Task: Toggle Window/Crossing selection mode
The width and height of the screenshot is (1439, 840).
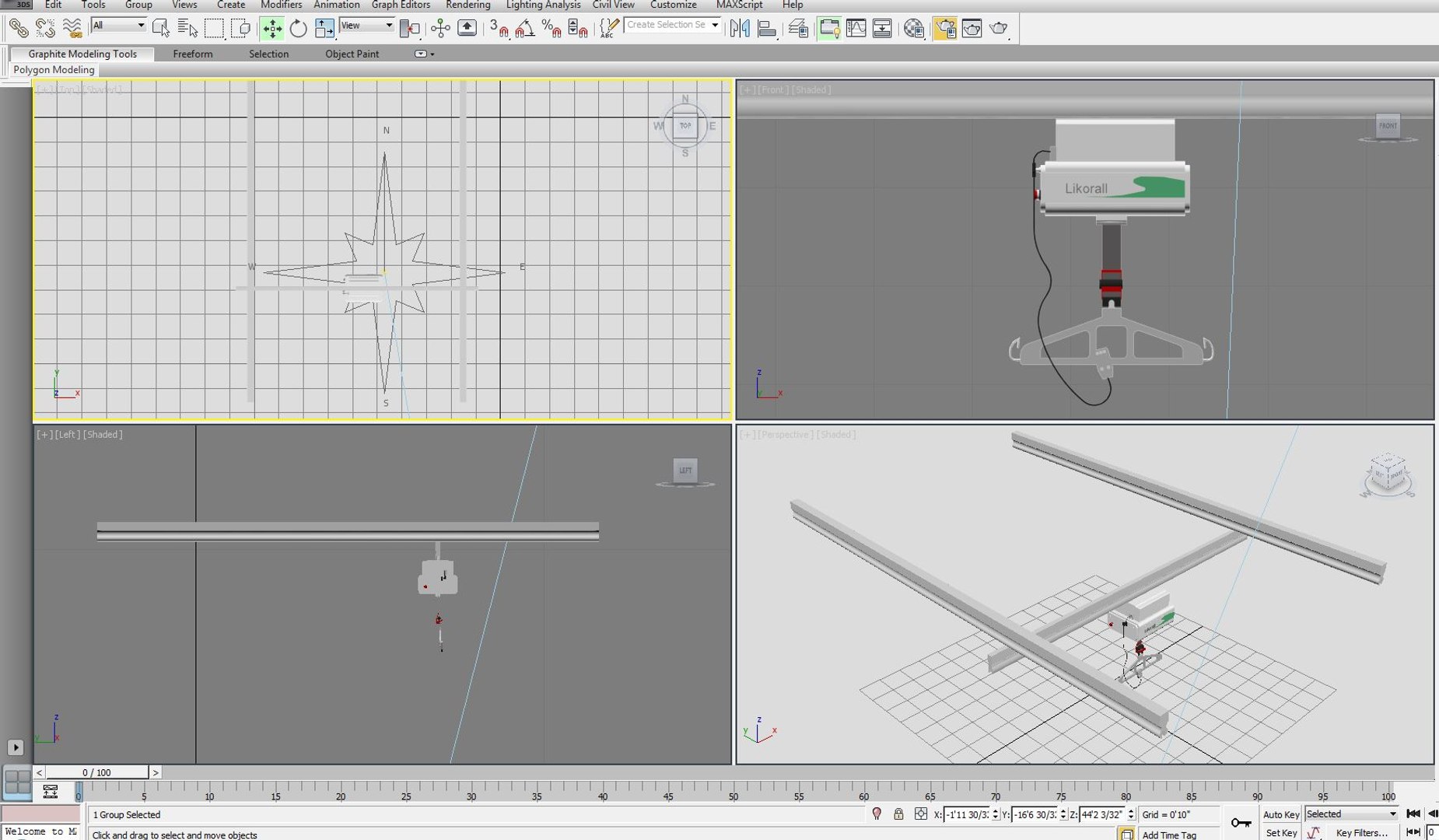Action: 241,29
